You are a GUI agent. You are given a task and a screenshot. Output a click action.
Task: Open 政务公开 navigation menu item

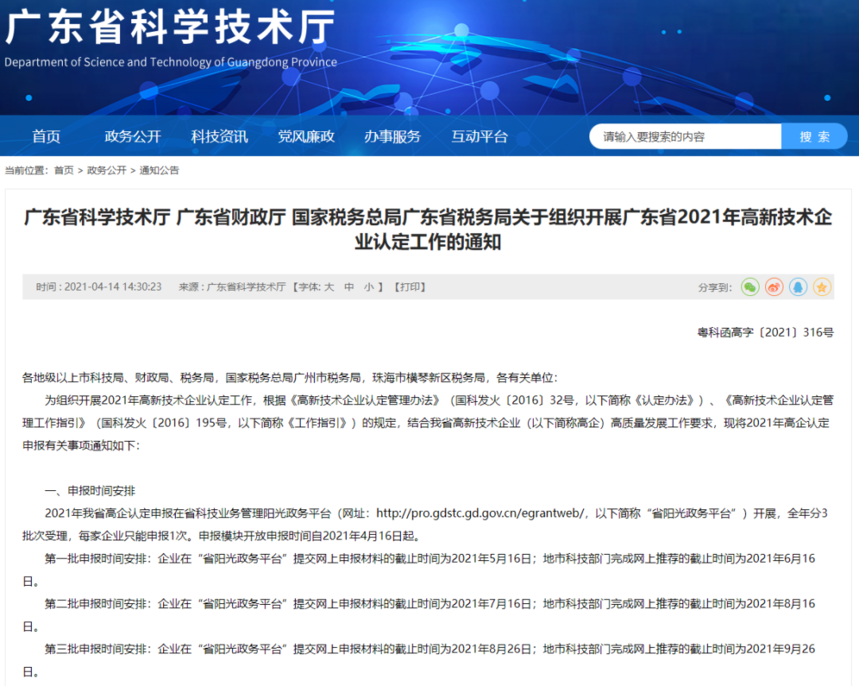pyautogui.click(x=133, y=136)
